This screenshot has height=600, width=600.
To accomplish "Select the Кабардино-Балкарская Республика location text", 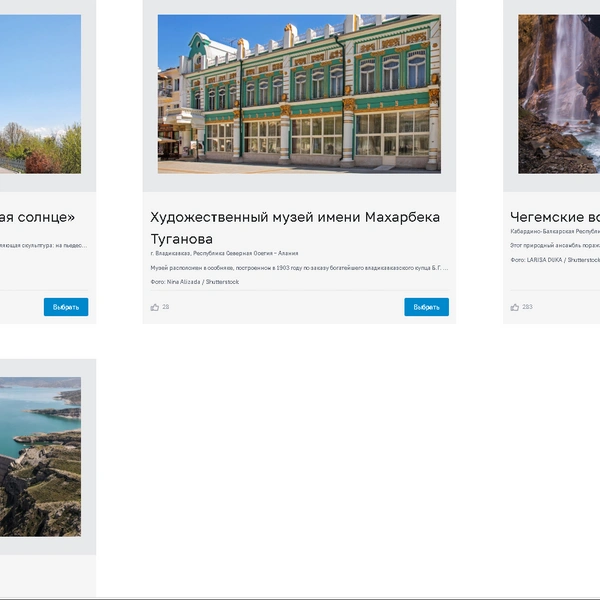I will pyautogui.click(x=555, y=231).
